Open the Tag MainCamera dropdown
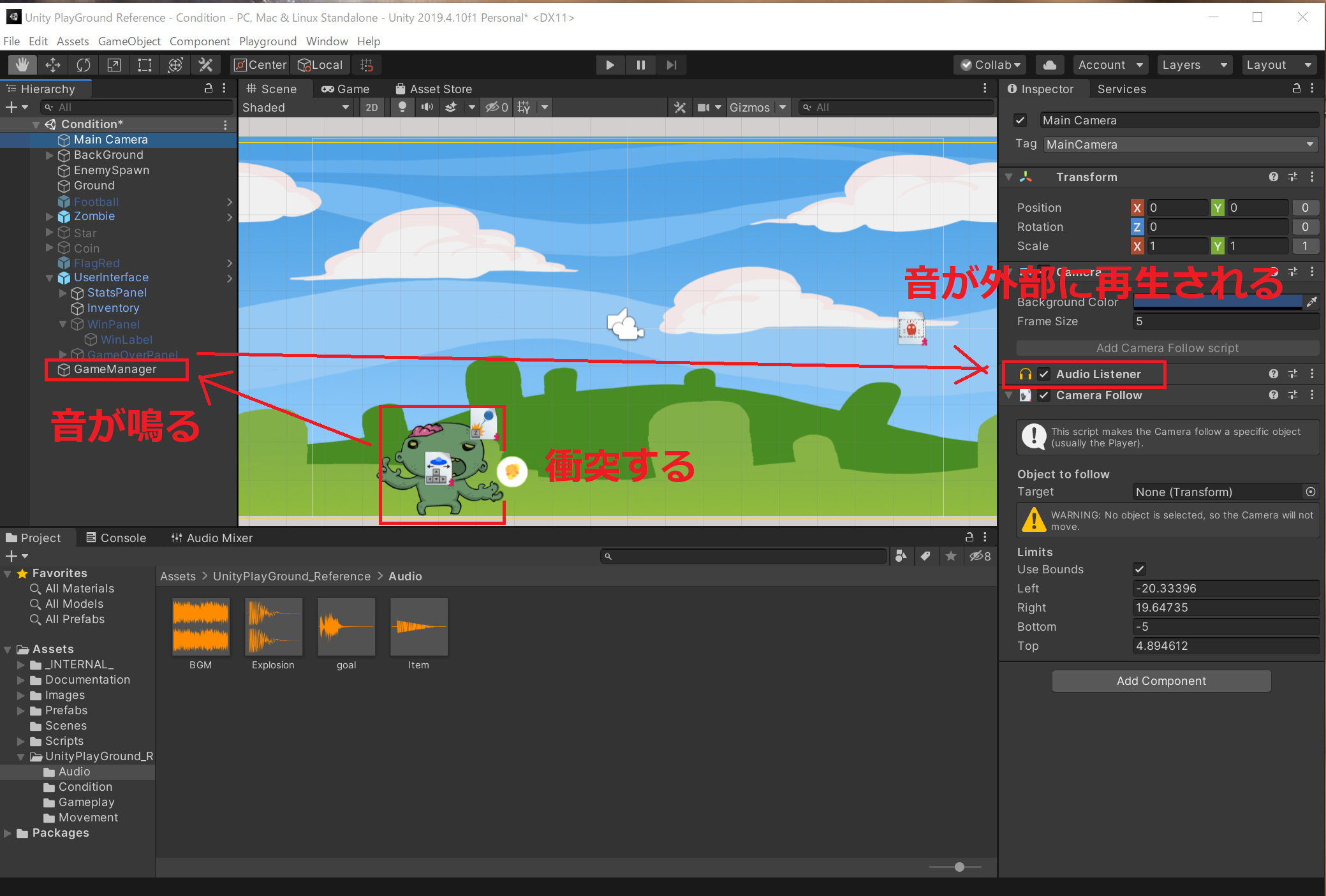1326x896 pixels. coord(1180,145)
